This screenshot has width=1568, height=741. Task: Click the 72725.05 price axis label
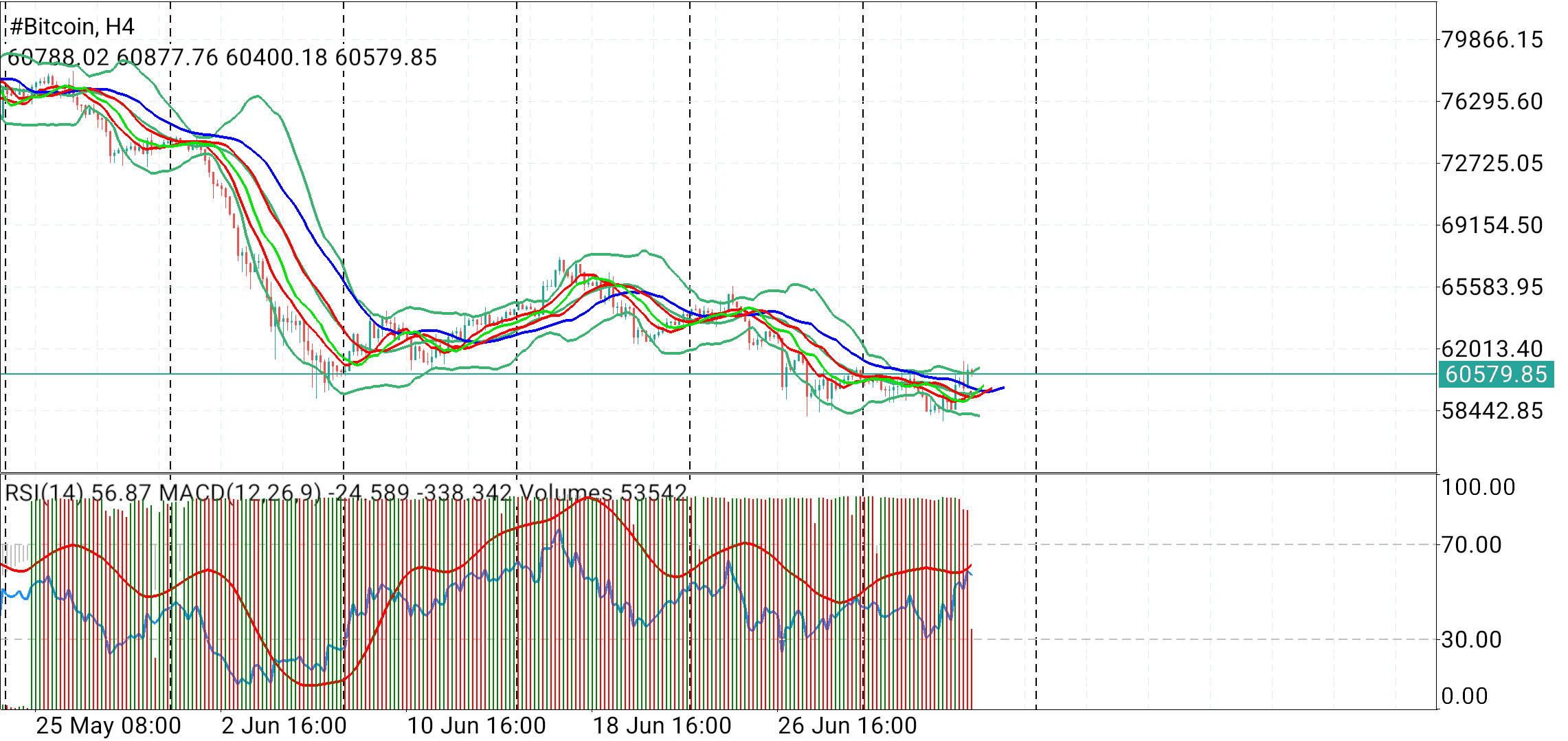[x=1492, y=163]
